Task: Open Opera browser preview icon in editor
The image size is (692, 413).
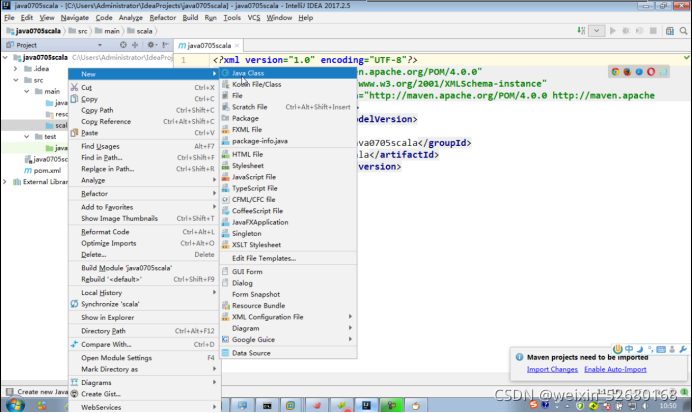Action: (x=651, y=72)
